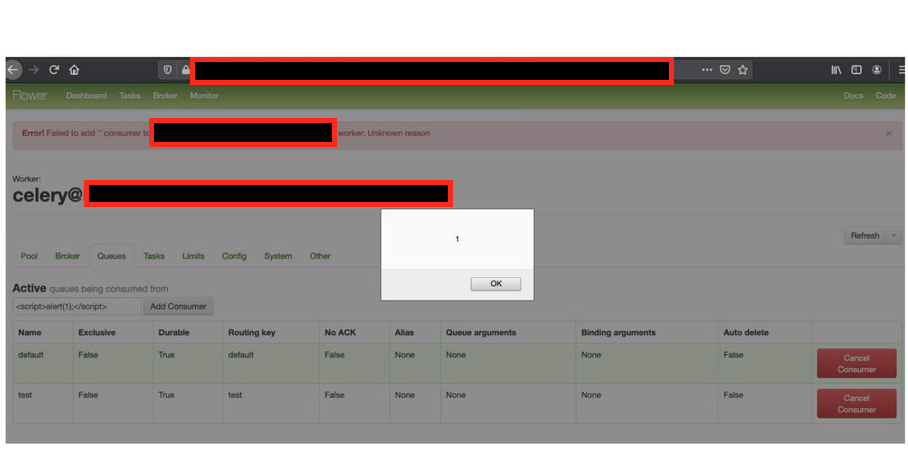Click the browser back arrow
This screenshot has height=449, width=908.
13,70
